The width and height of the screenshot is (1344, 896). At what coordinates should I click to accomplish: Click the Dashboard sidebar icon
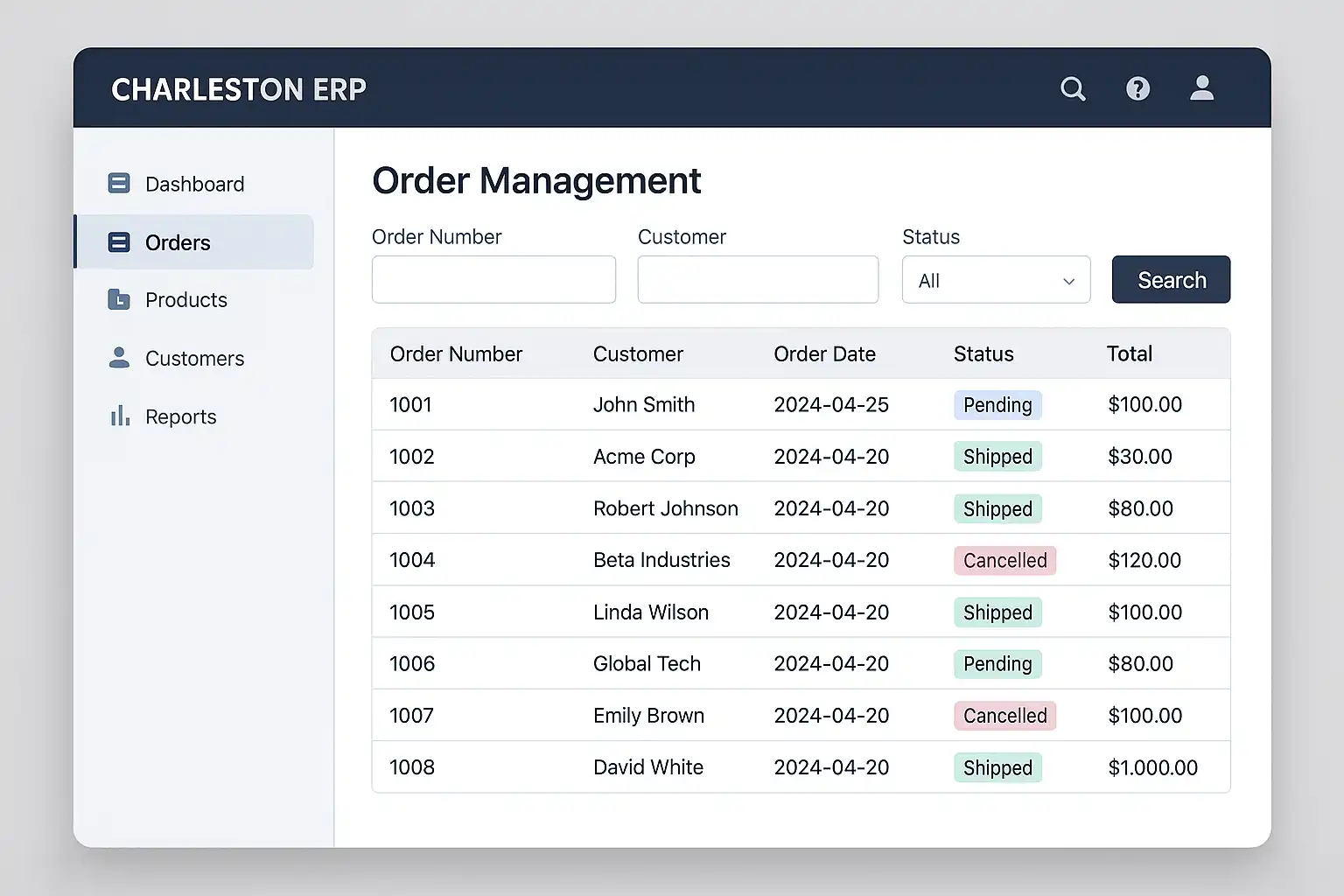(119, 183)
